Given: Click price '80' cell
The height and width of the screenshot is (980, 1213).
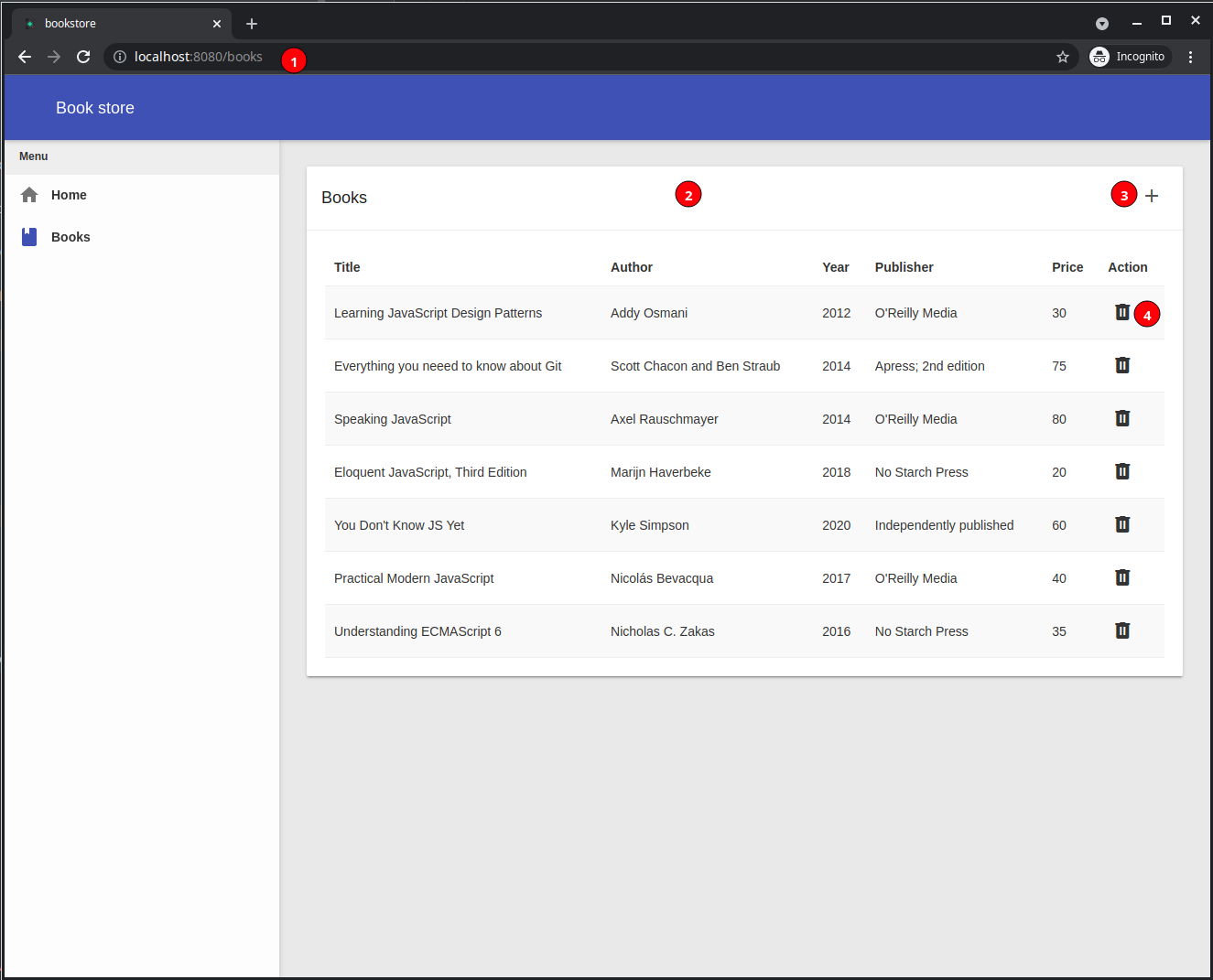Looking at the screenshot, I should [1059, 419].
